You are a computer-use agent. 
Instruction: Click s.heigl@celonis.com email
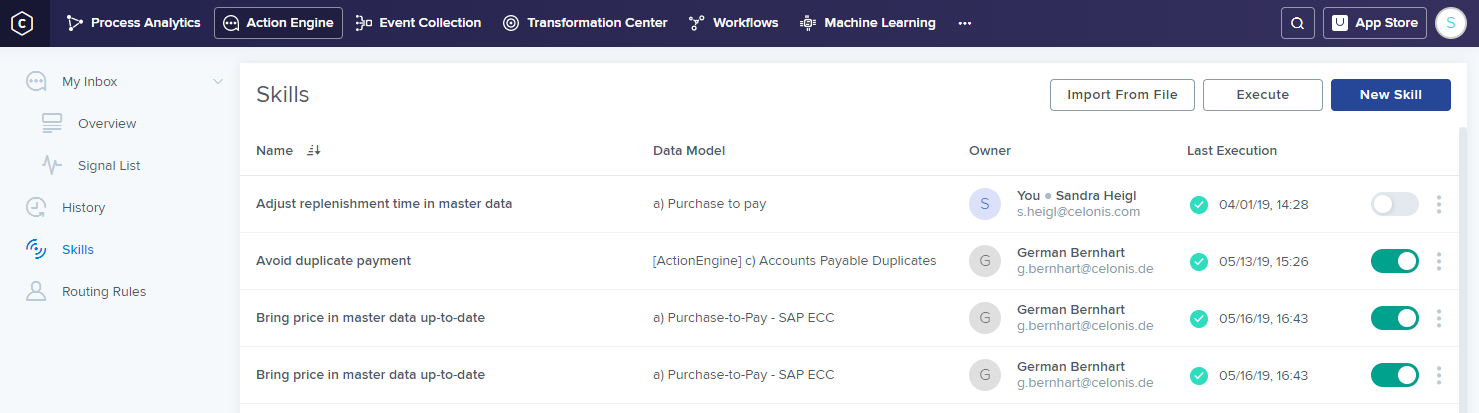[x=1078, y=212]
